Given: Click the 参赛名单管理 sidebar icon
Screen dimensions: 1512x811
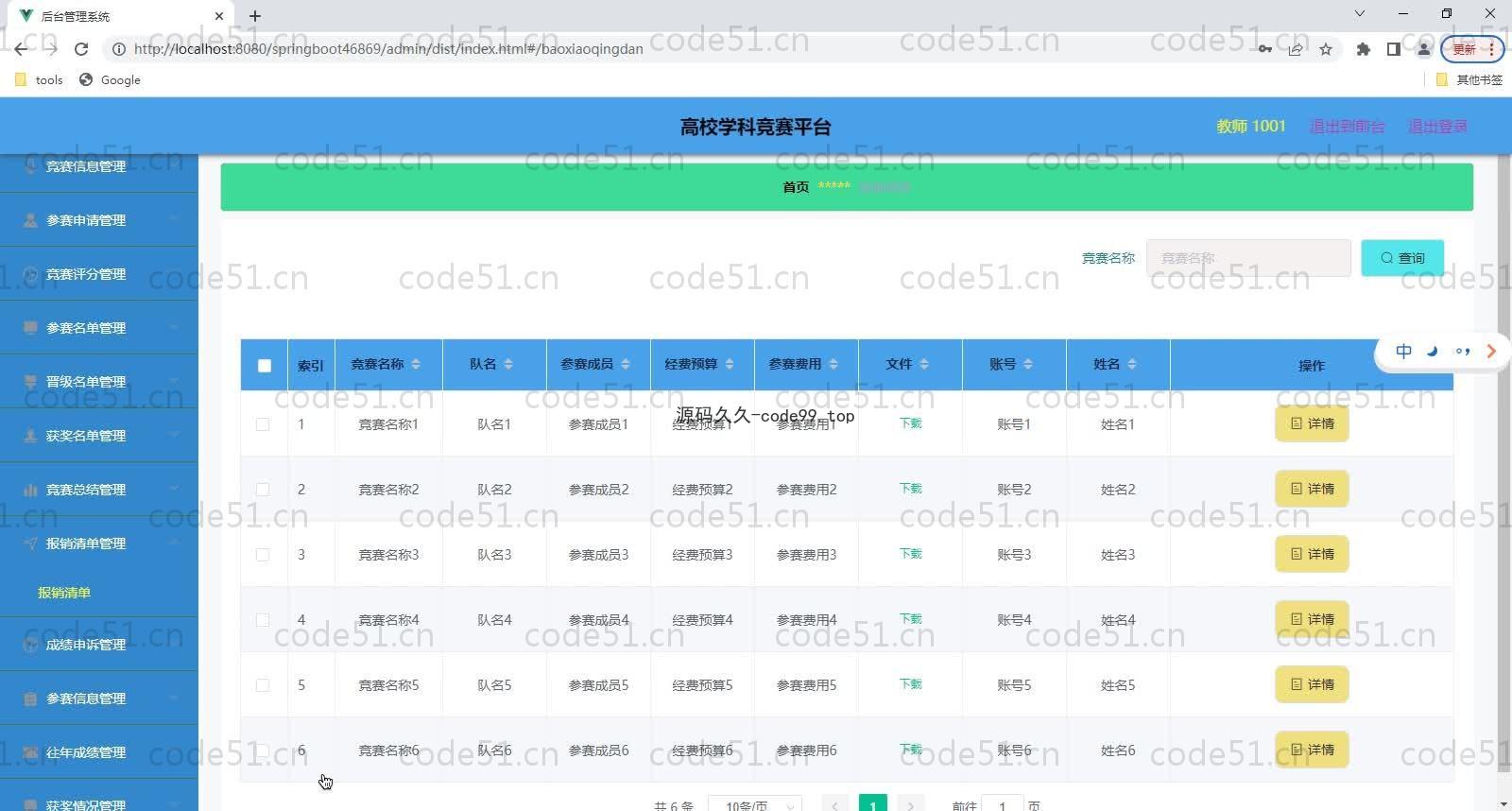Looking at the screenshot, I should pyautogui.click(x=30, y=328).
